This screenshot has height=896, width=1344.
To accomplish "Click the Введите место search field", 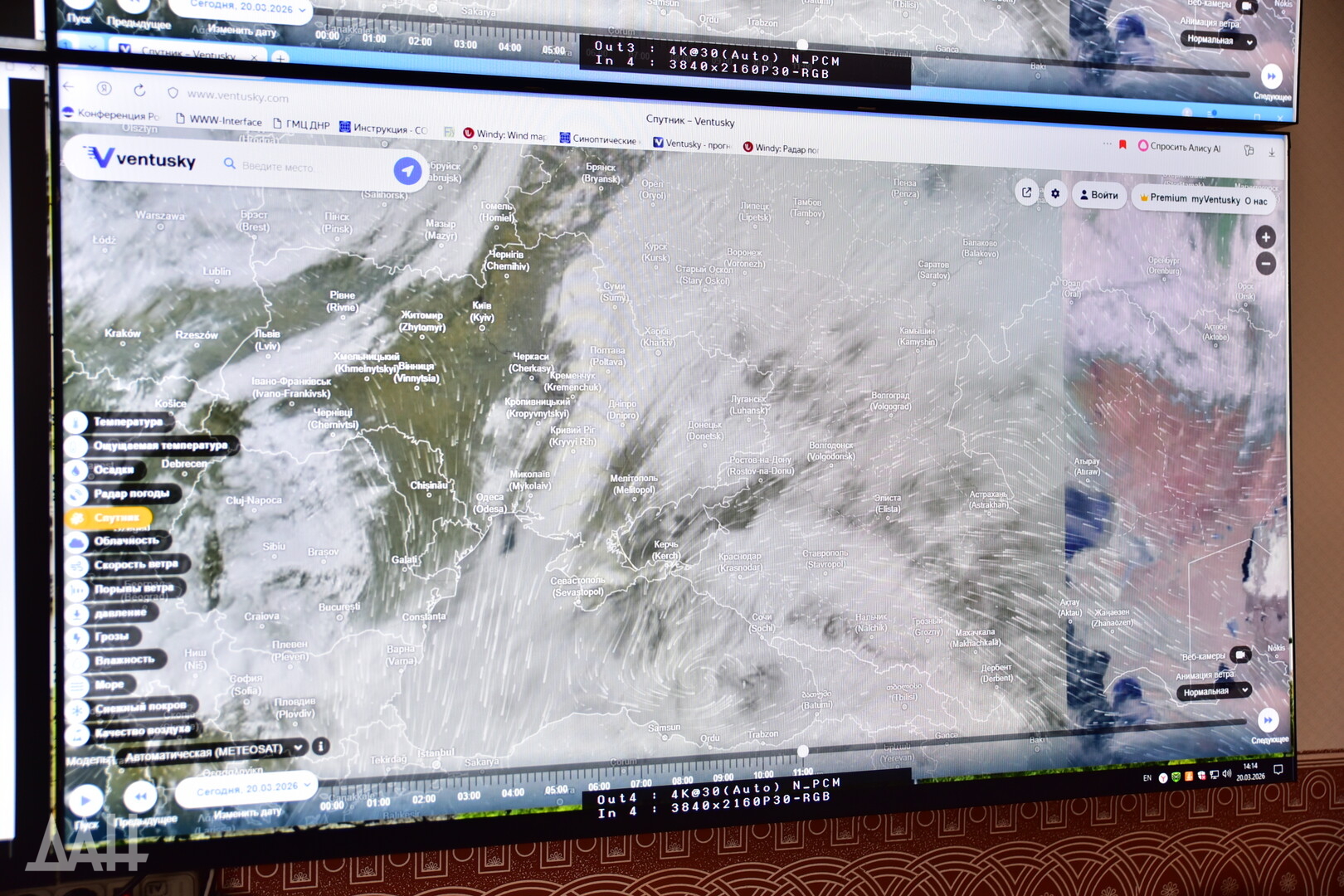I will tap(307, 167).
